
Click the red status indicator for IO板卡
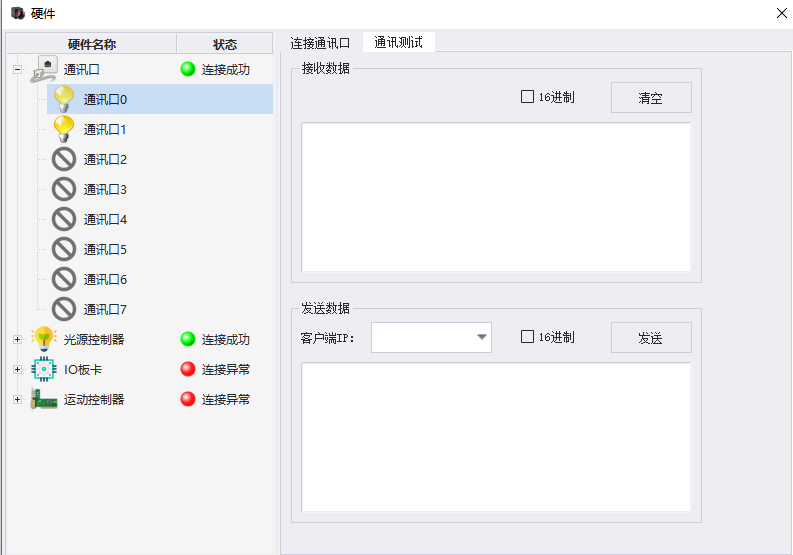coord(188,369)
